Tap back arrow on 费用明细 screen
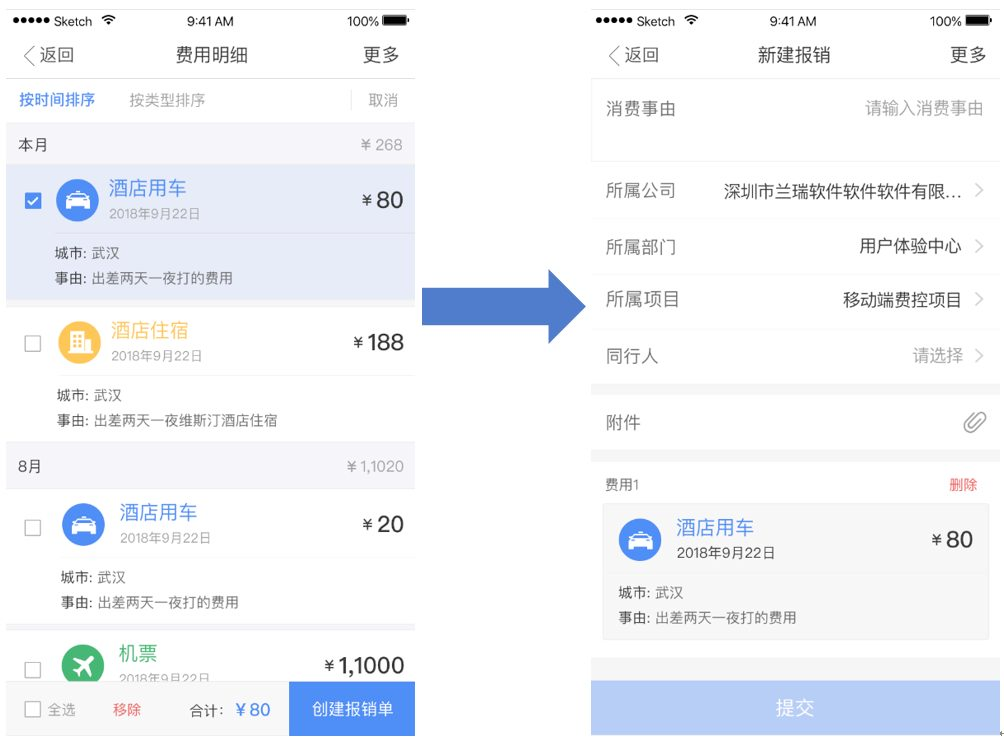1004x740 pixels. pos(29,56)
